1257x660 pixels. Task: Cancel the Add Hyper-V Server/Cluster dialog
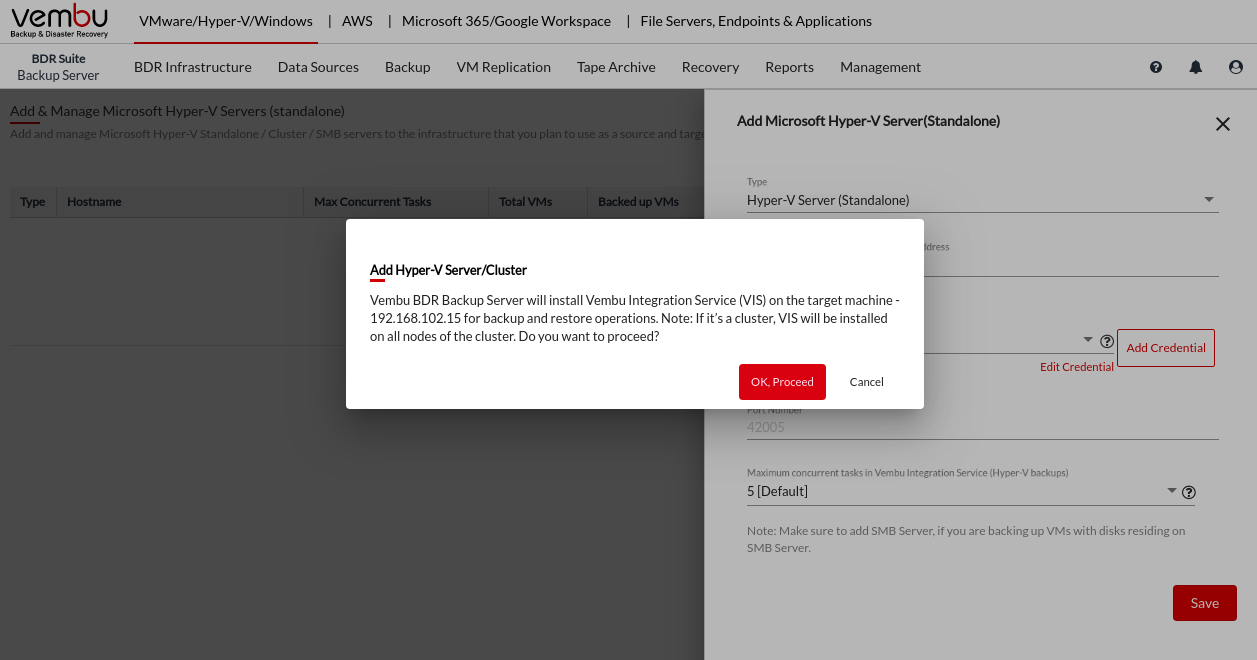pyautogui.click(x=866, y=382)
